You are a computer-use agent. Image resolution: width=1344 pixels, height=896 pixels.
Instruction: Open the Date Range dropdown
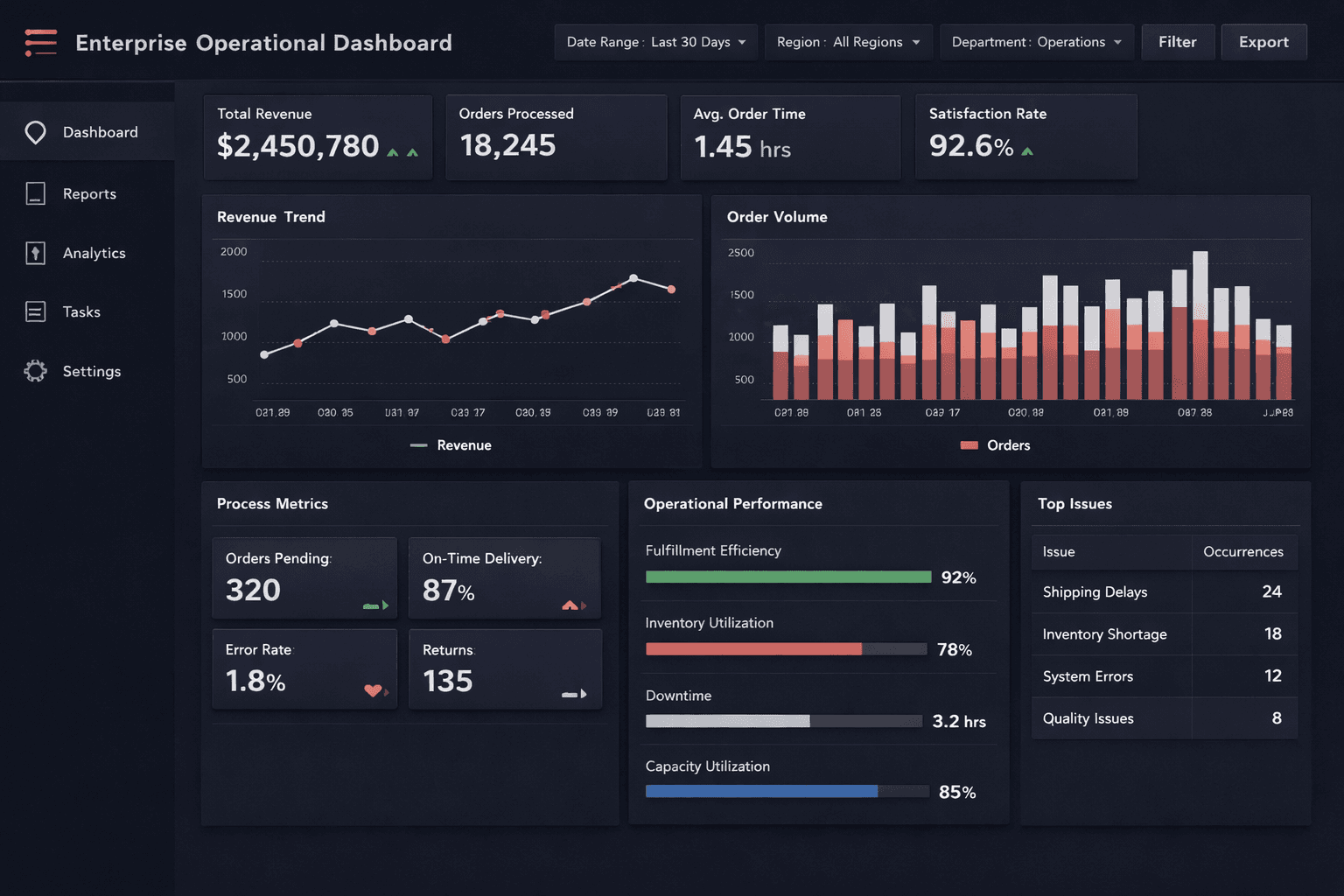coord(656,42)
